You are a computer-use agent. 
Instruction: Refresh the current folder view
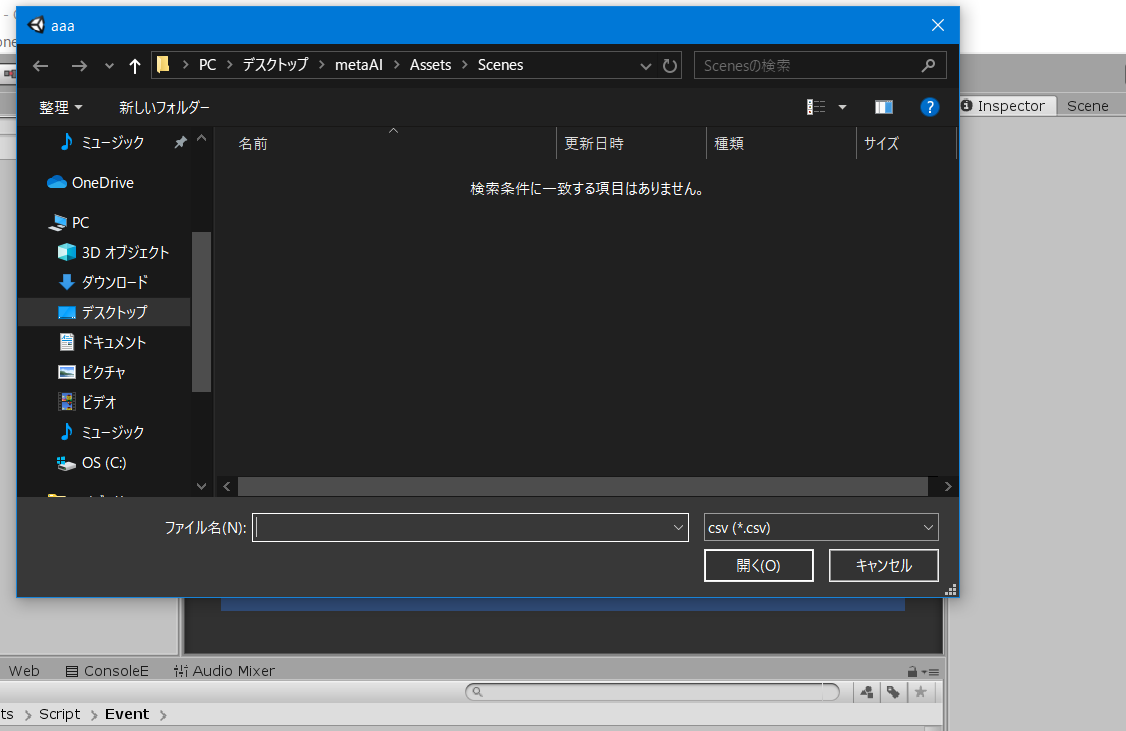point(669,64)
